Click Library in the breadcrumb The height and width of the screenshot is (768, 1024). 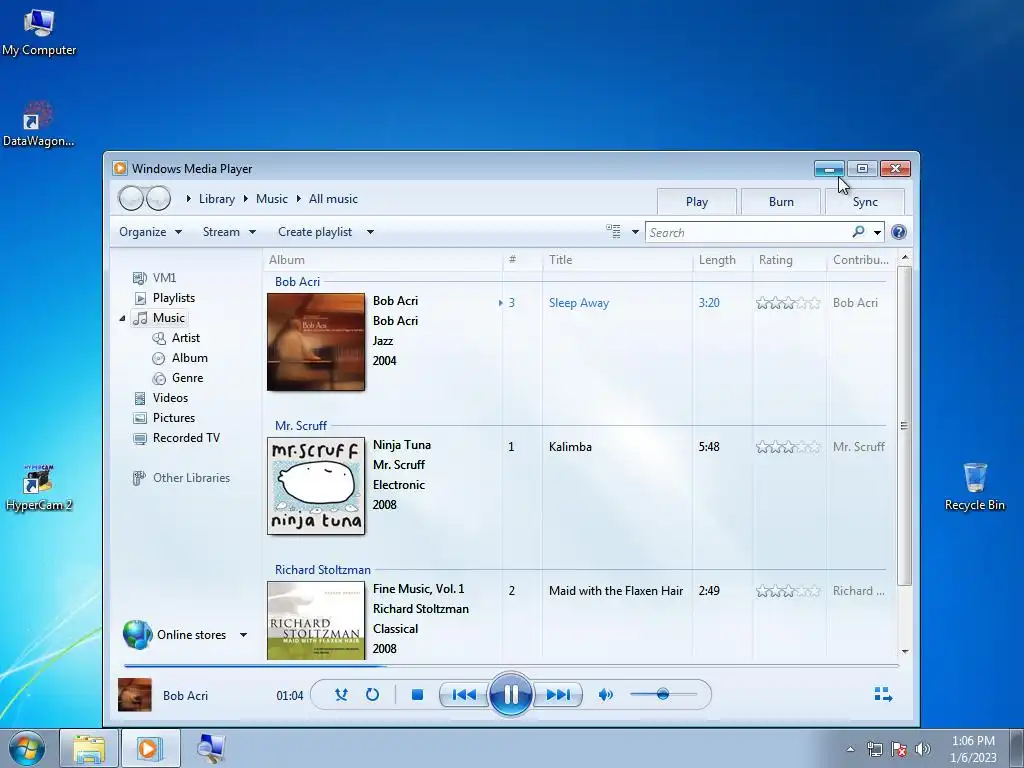[217, 199]
